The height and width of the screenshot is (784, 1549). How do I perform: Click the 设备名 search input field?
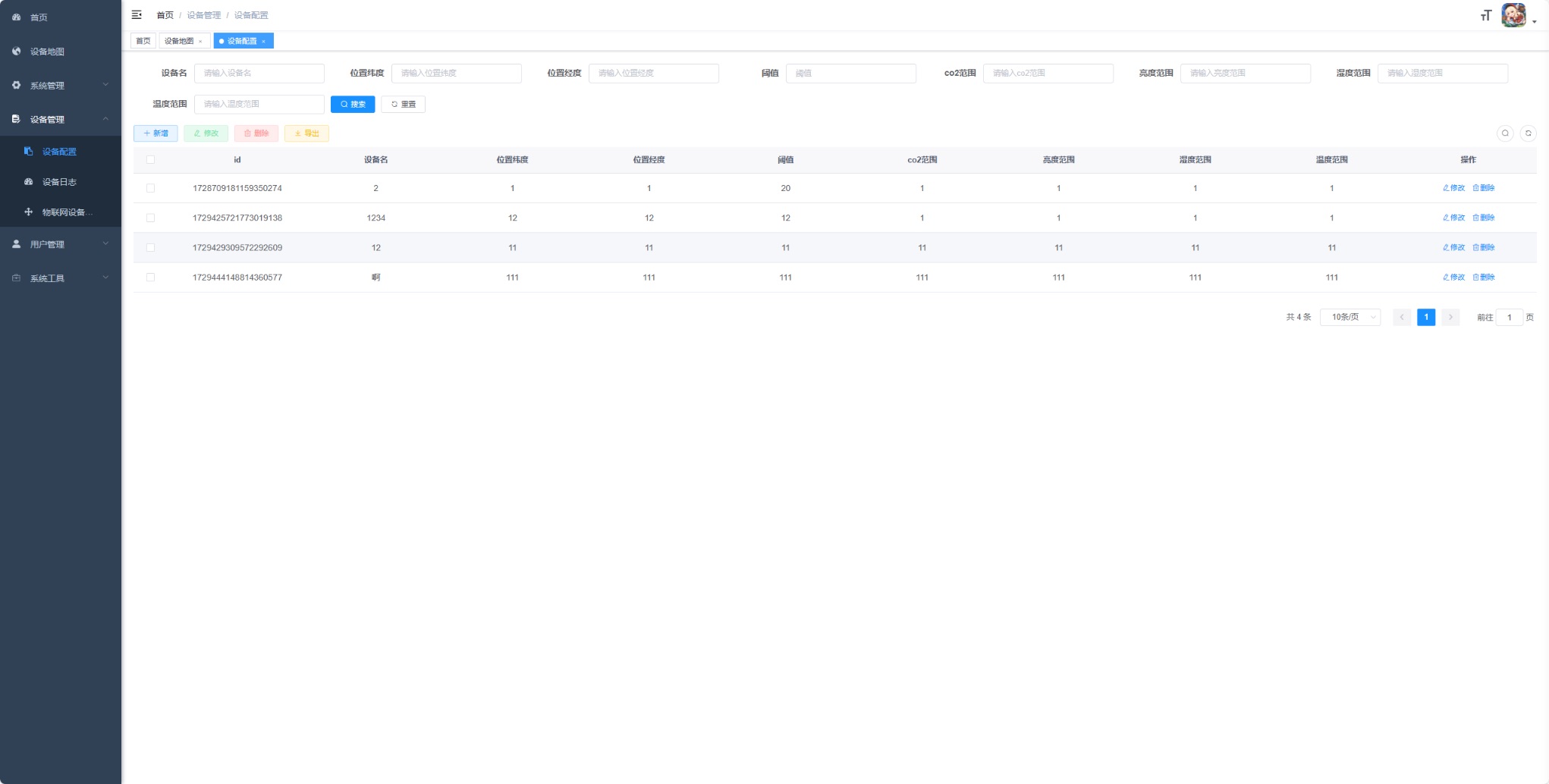click(x=259, y=73)
